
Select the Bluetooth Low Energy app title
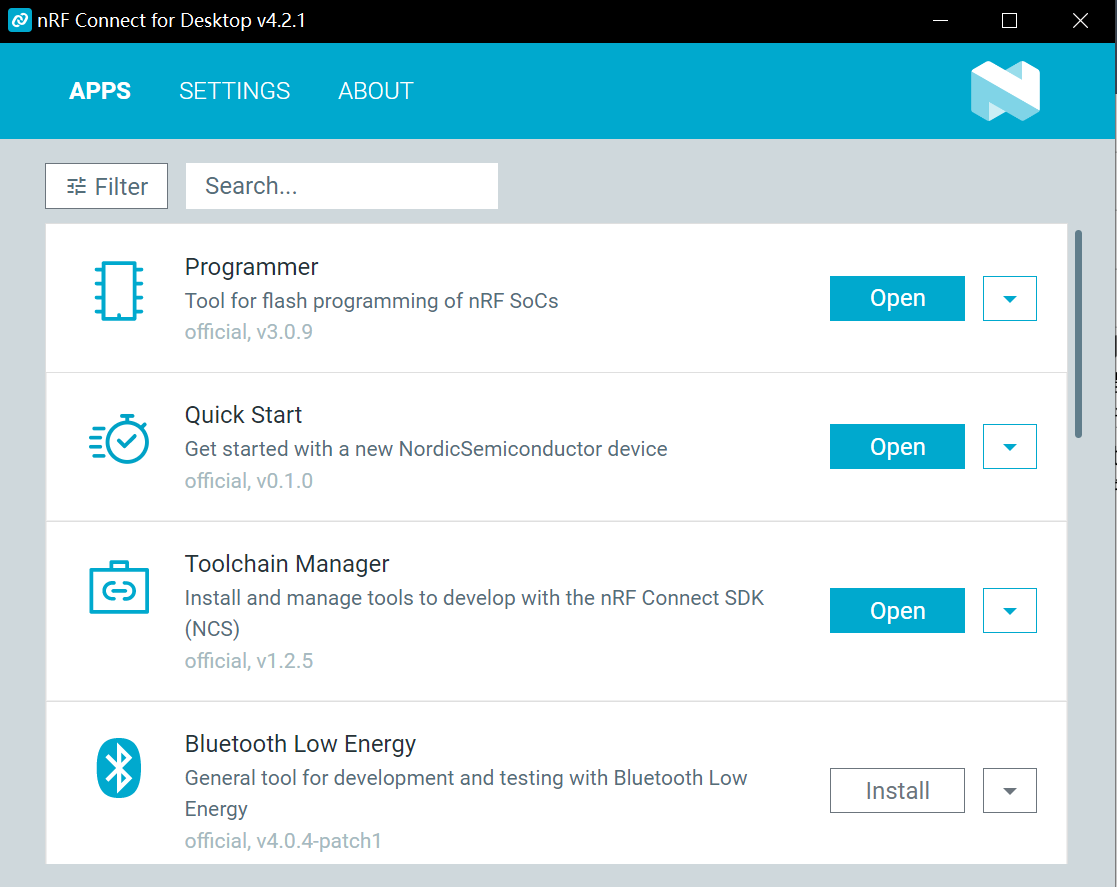coord(300,744)
